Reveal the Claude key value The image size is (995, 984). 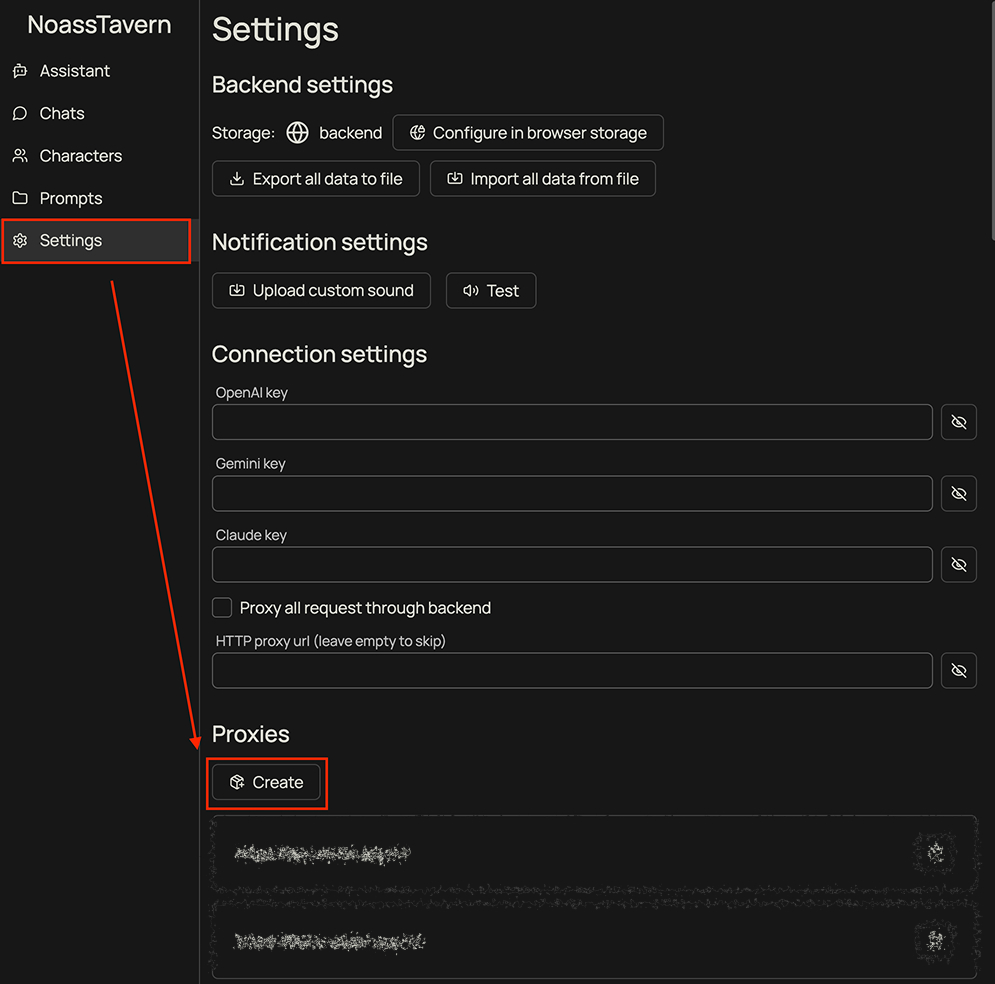958,565
